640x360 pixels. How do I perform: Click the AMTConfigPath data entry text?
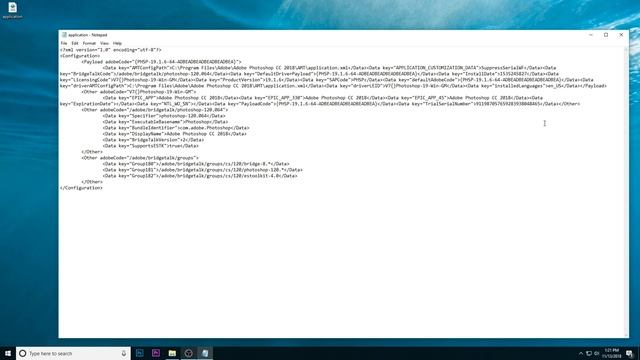pyautogui.click(x=235, y=68)
